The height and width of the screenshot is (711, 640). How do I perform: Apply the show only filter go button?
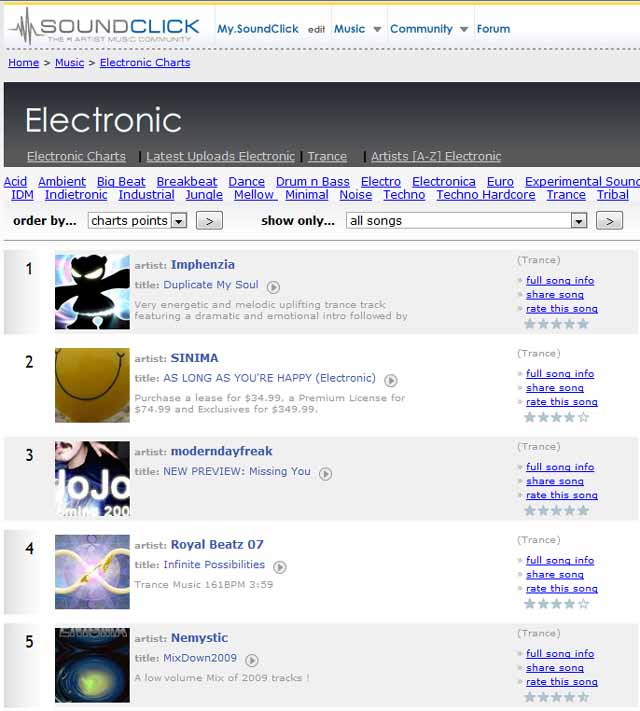609,221
